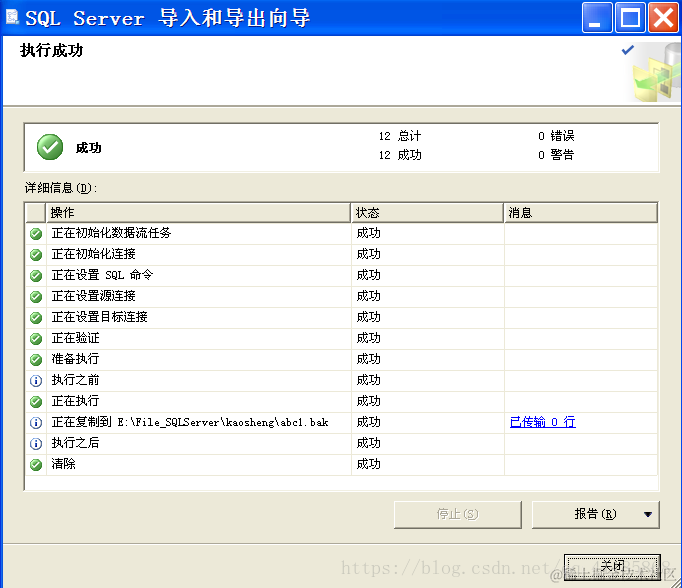The width and height of the screenshot is (682, 588).
Task: Select the 执行之后 row text
Action: click(x=75, y=443)
